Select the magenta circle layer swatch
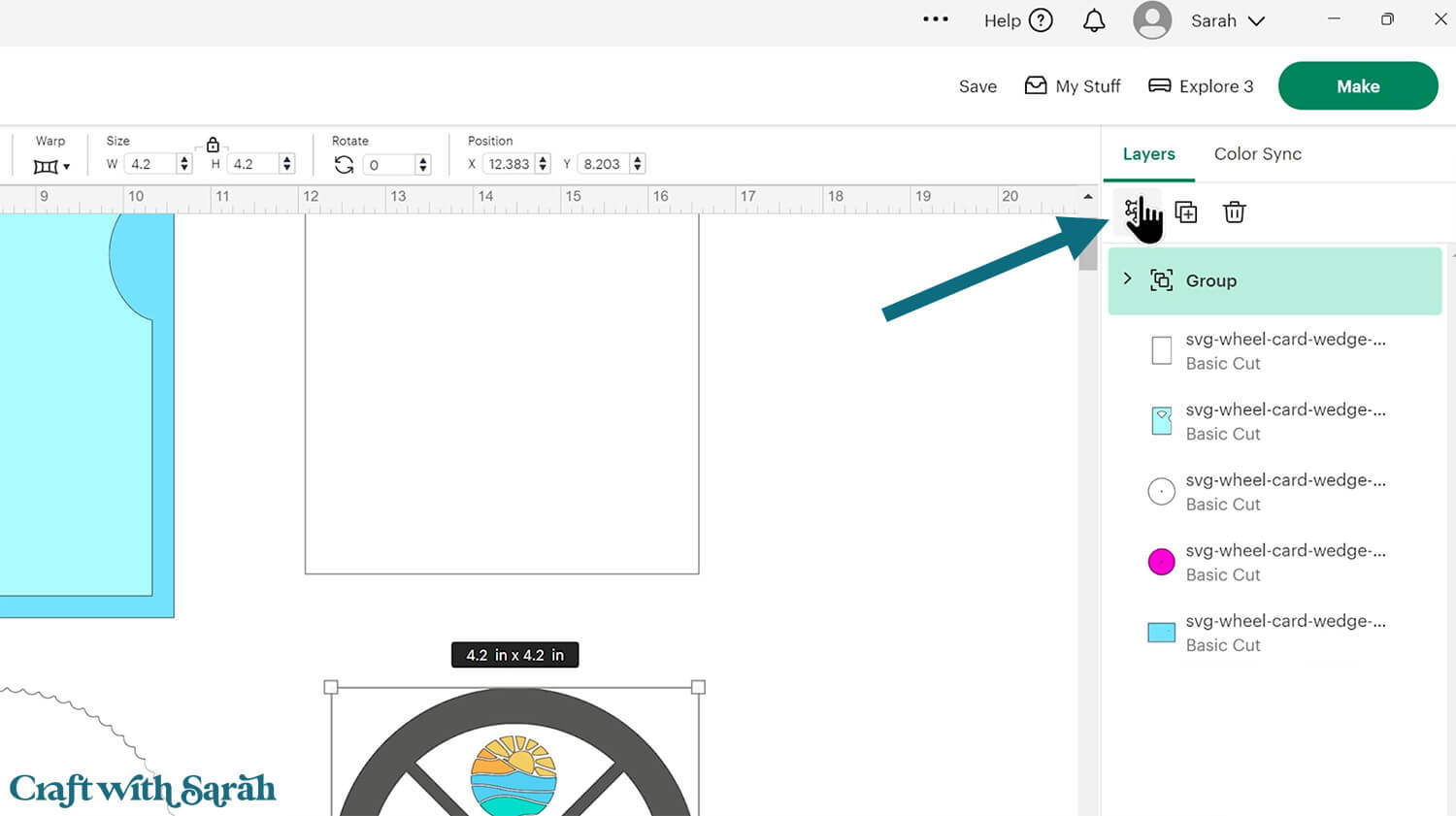Image resolution: width=1456 pixels, height=816 pixels. pos(1161,562)
